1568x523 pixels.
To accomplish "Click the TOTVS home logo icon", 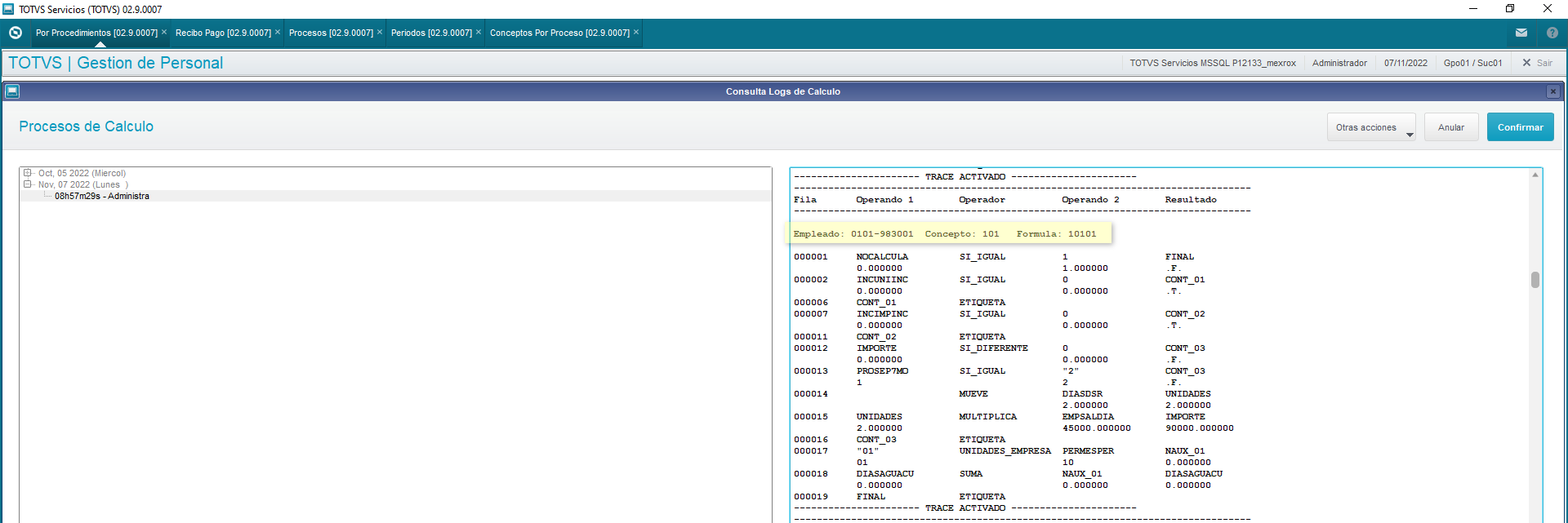I will [16, 33].
